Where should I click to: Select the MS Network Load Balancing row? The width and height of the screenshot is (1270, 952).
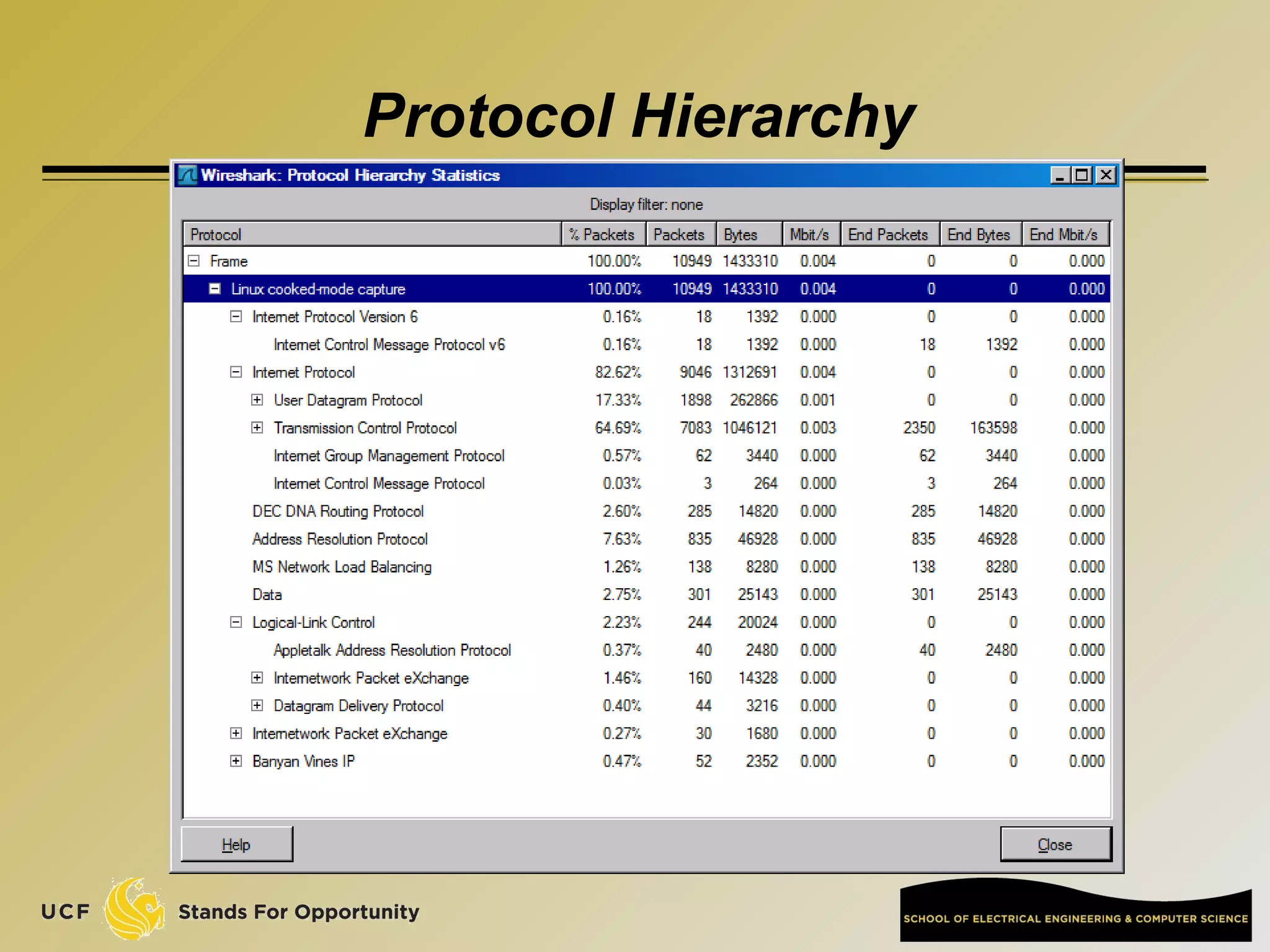[x=647, y=566]
